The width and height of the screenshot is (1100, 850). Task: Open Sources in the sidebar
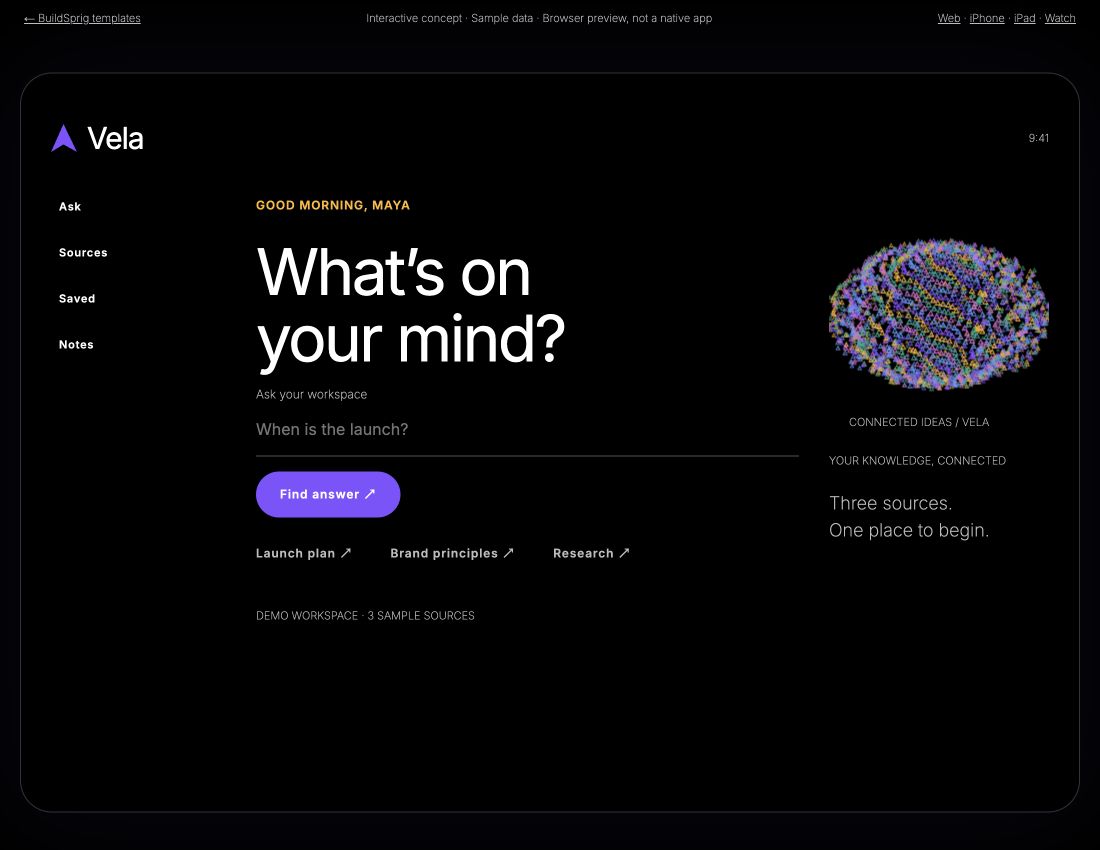pyautogui.click(x=83, y=252)
